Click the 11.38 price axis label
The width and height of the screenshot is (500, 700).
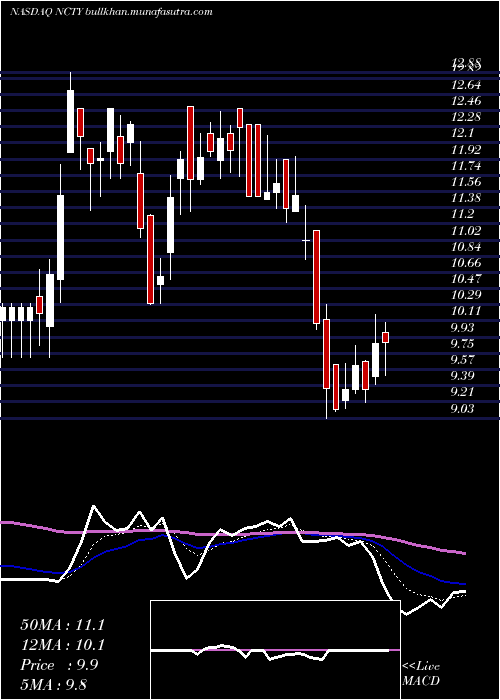466,198
